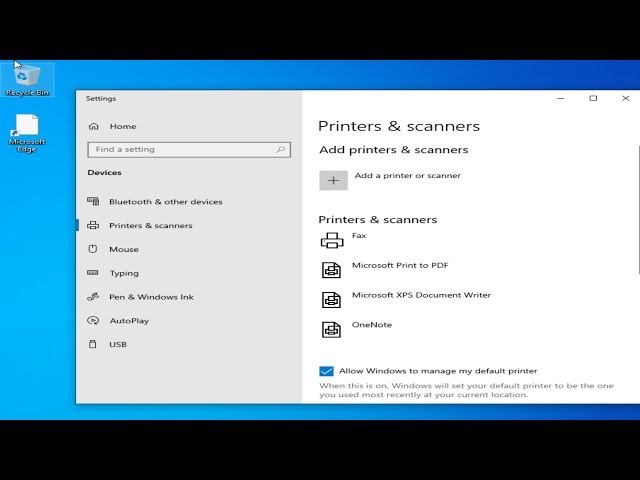Select Printers & scanners in sidebar
Image resolution: width=640 pixels, height=480 pixels.
pyautogui.click(x=151, y=225)
